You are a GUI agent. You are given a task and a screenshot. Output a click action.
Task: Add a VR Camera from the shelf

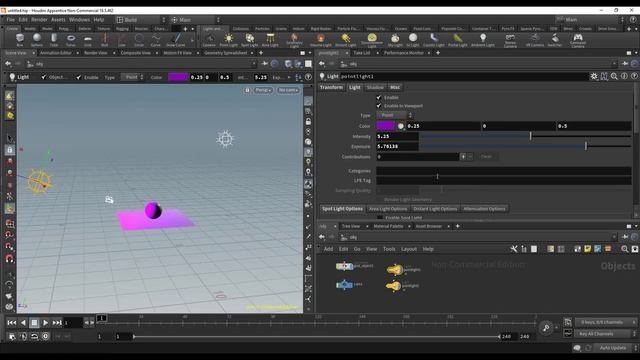535,40
